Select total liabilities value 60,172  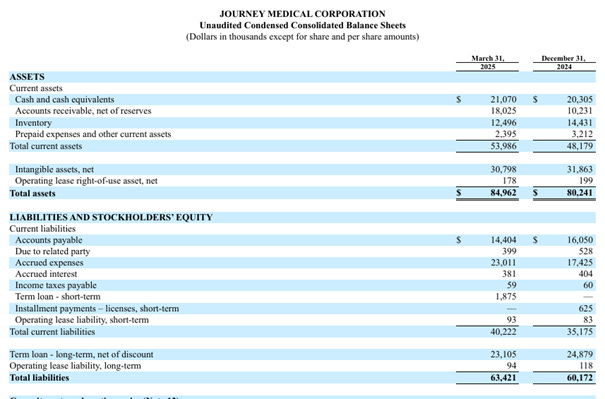(580, 378)
